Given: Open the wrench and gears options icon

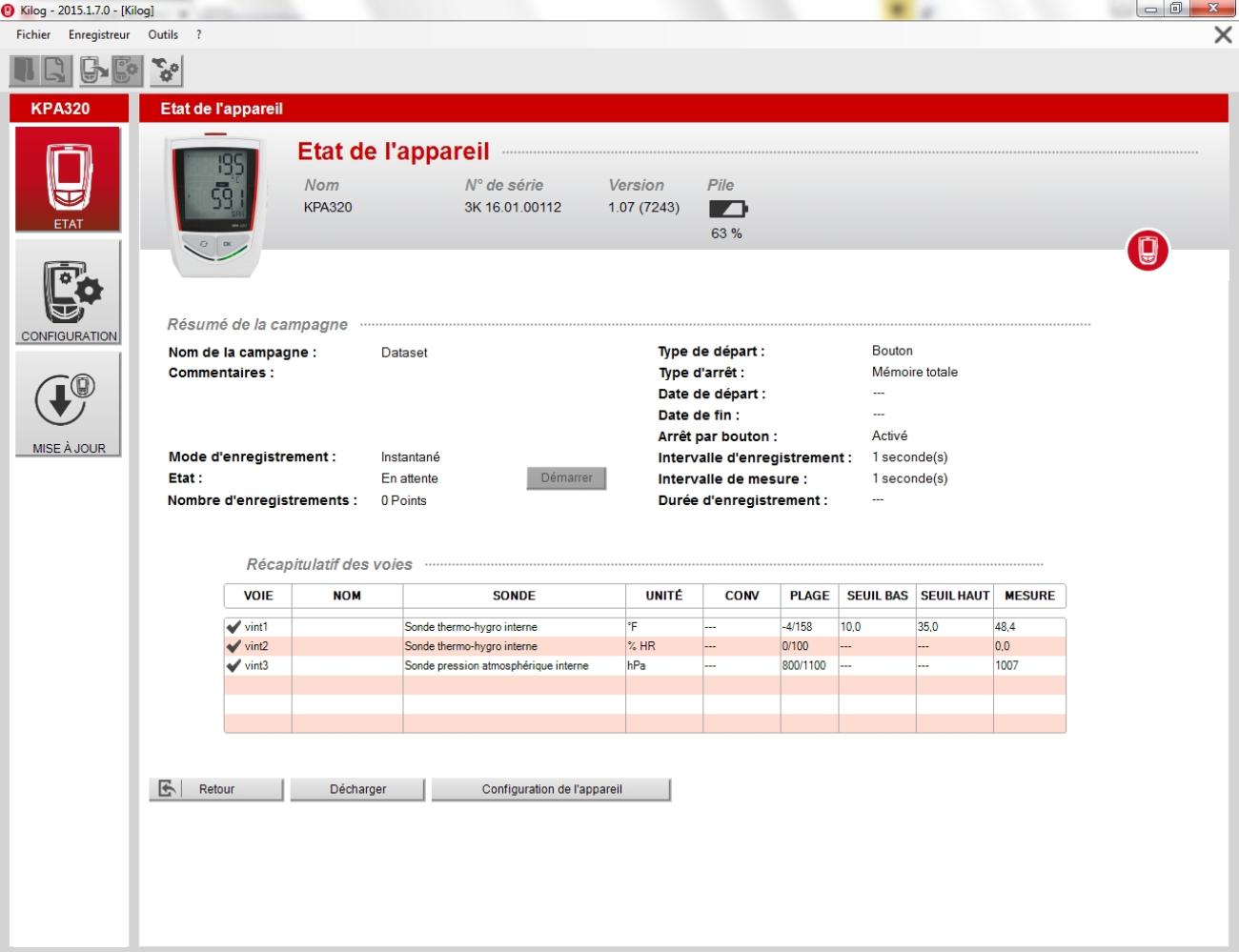Looking at the screenshot, I should 167,71.
